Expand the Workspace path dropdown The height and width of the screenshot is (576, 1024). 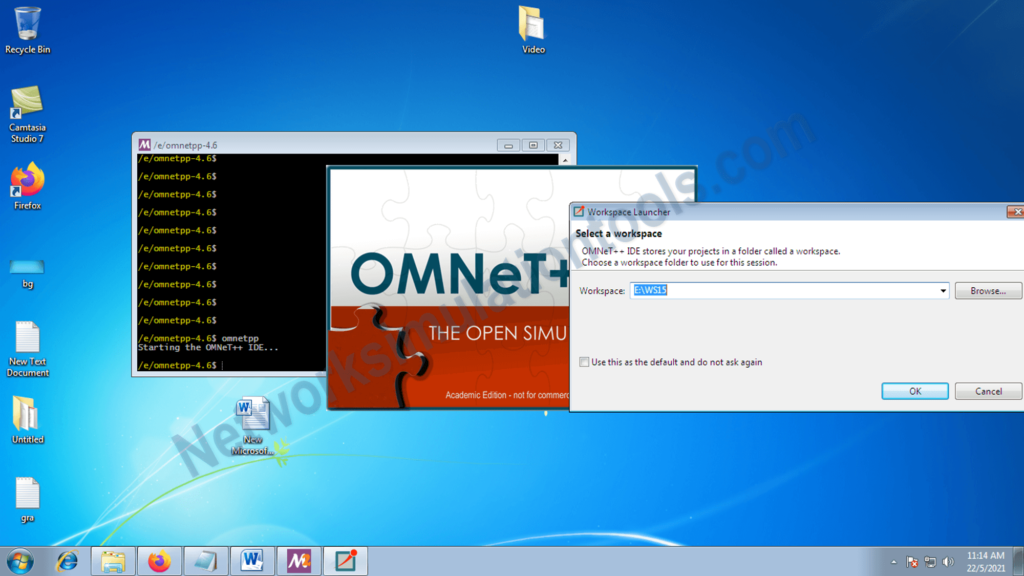click(943, 290)
